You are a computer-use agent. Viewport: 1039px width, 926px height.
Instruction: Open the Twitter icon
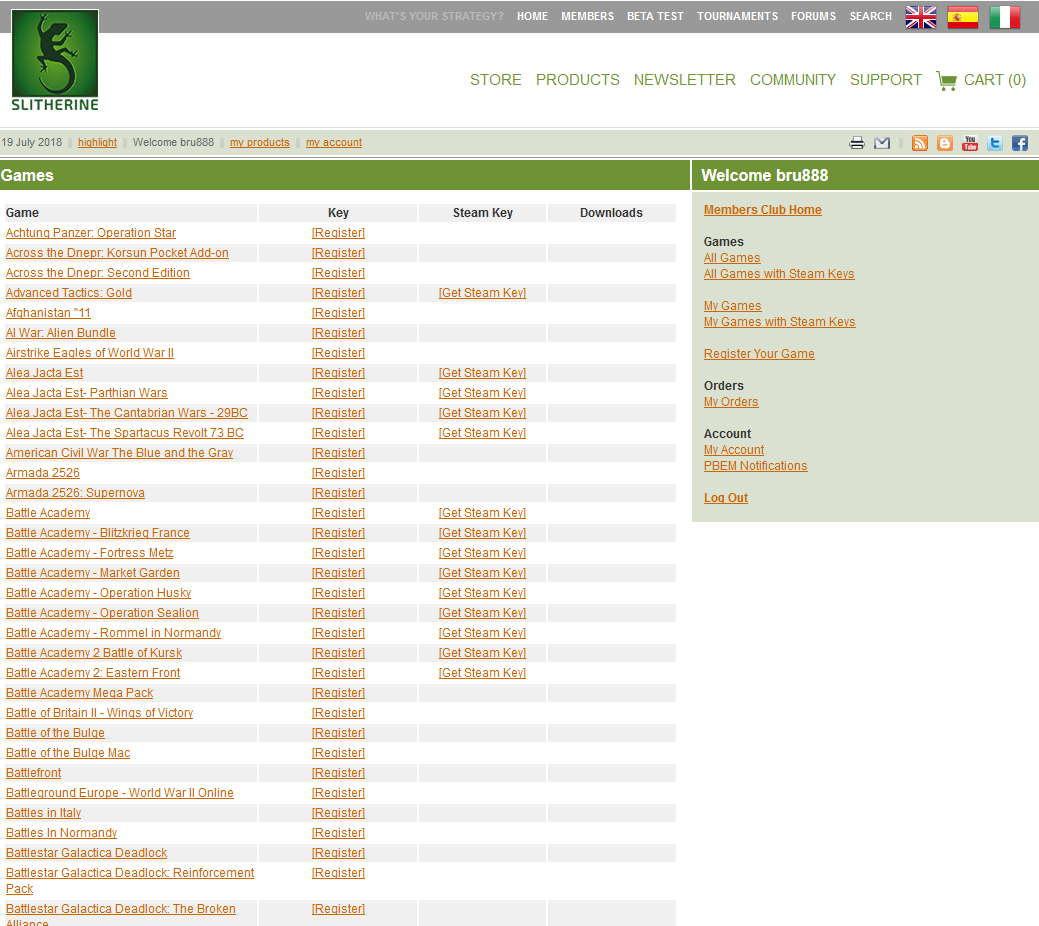[x=995, y=143]
